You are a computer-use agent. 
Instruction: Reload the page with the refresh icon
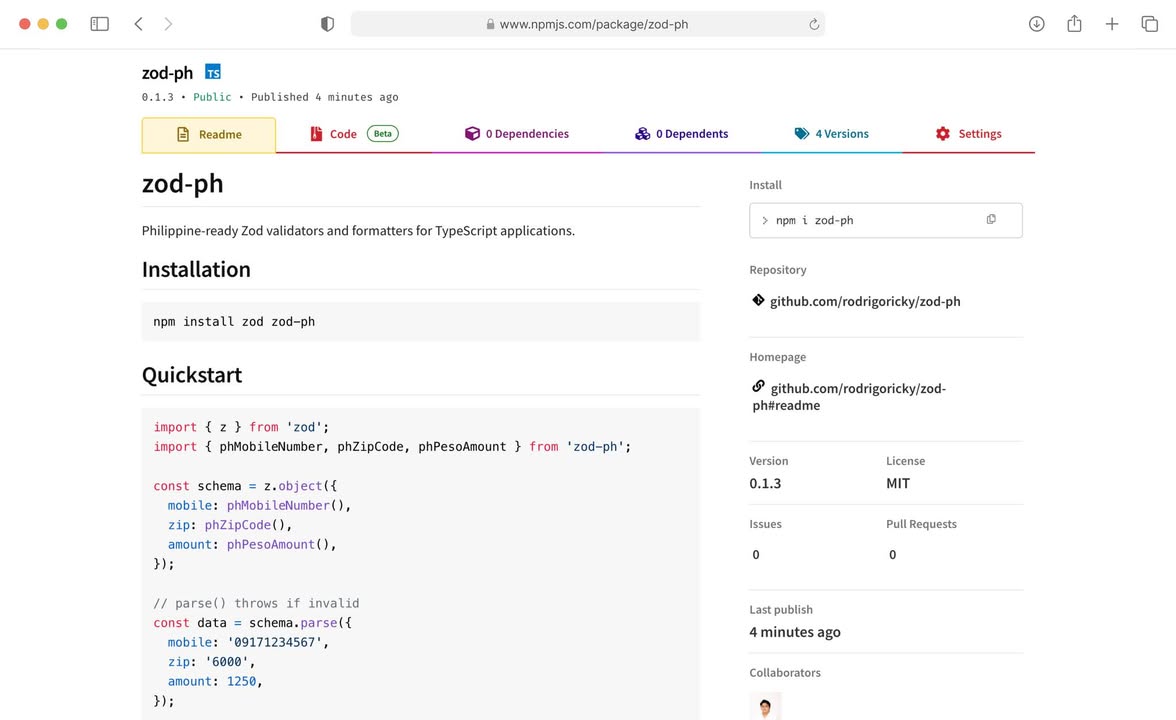tap(814, 24)
